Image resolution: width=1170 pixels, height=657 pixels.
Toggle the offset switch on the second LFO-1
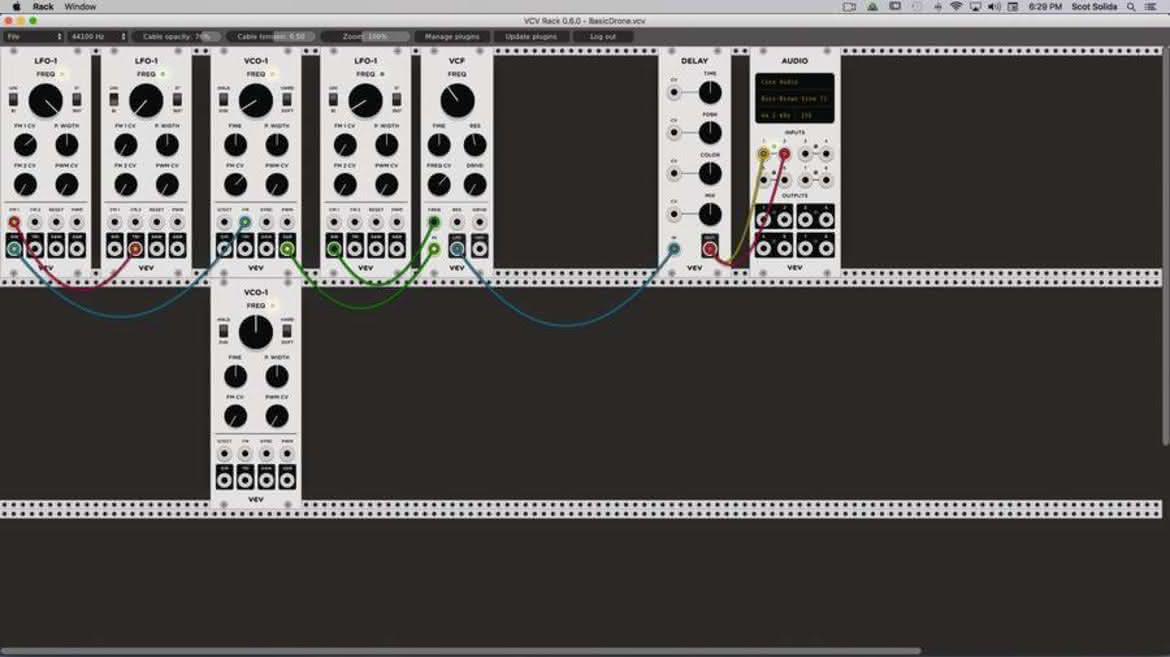pyautogui.click(x=113, y=99)
